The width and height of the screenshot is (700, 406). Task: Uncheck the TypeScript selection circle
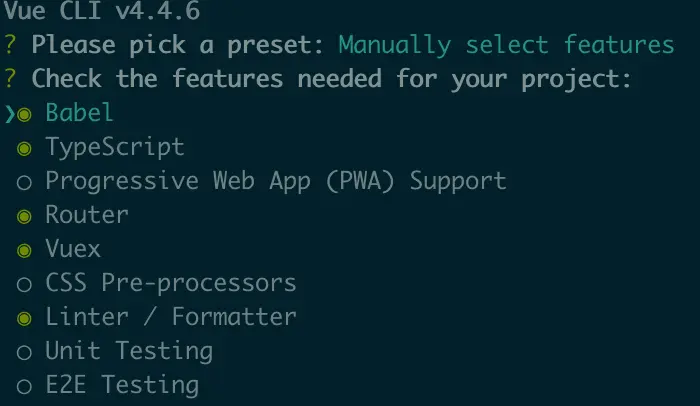[x=25, y=148]
